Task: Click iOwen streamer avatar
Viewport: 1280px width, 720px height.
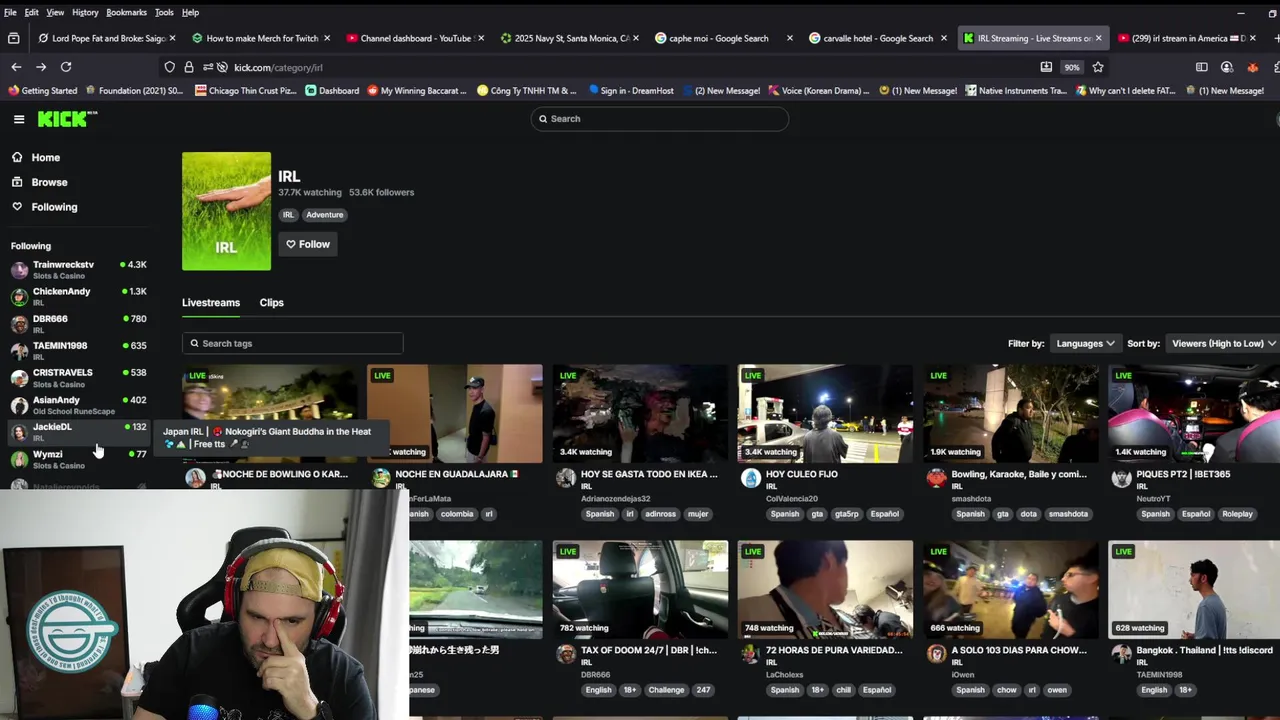Action: coord(936,654)
